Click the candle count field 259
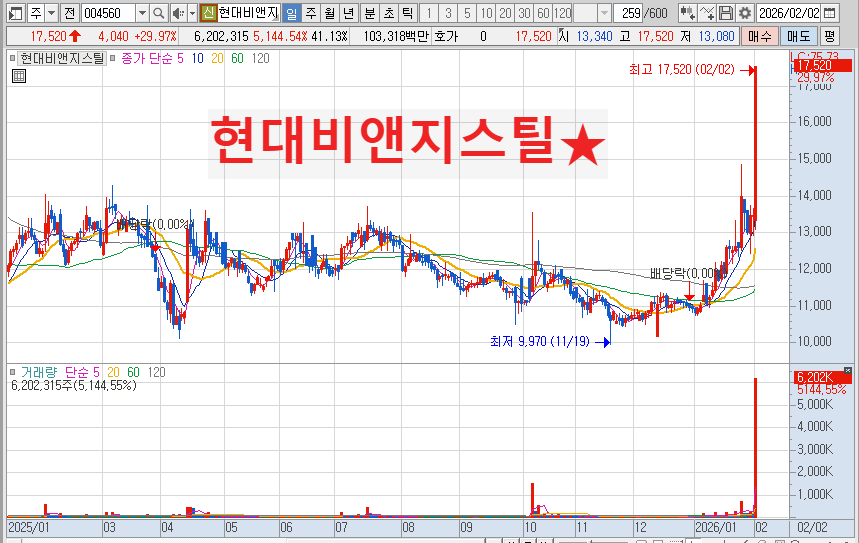859x543 pixels. (628, 13)
